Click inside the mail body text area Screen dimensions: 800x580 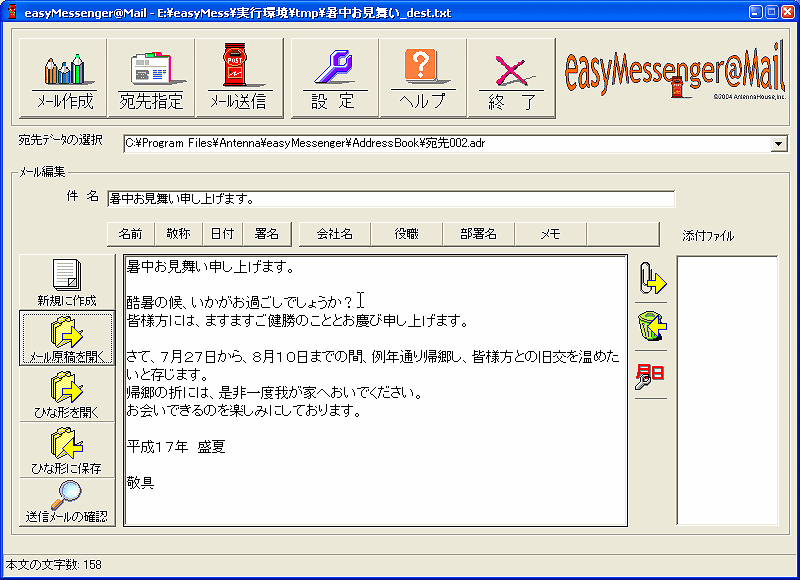tap(376, 391)
